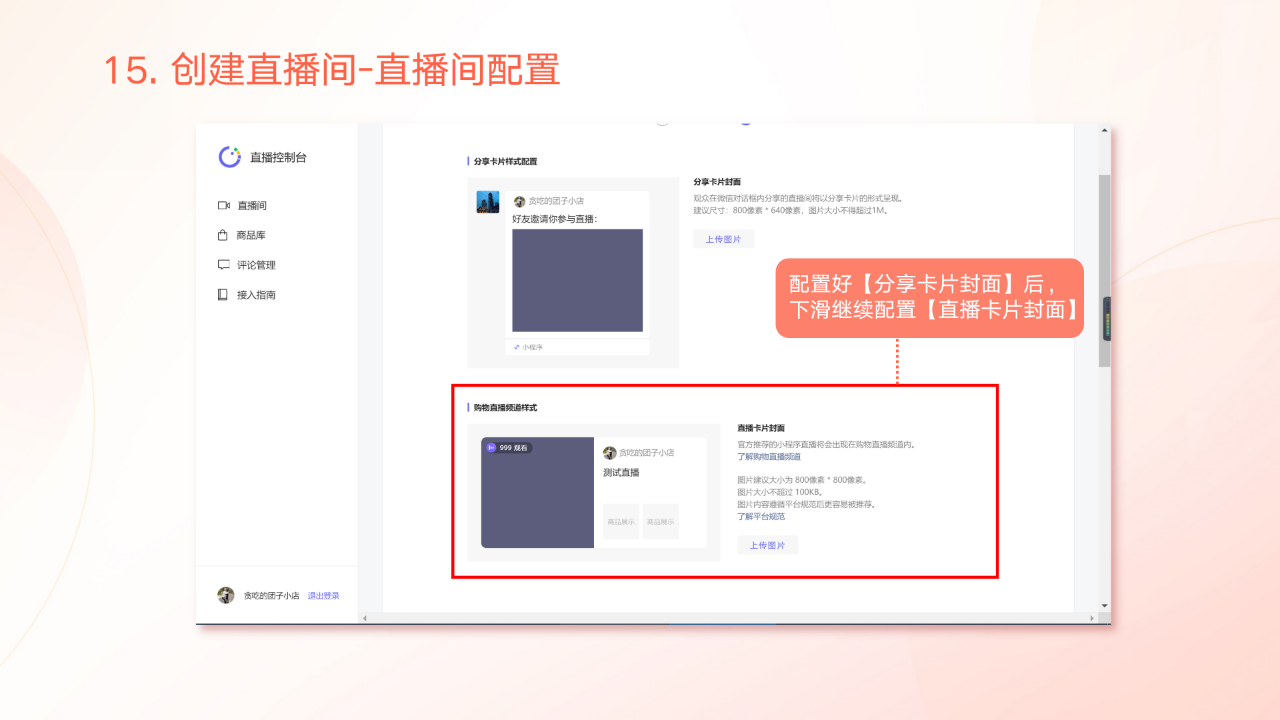The image size is (1280, 720).
Task: Click the second 商品展示 placeholder
Action: (661, 521)
